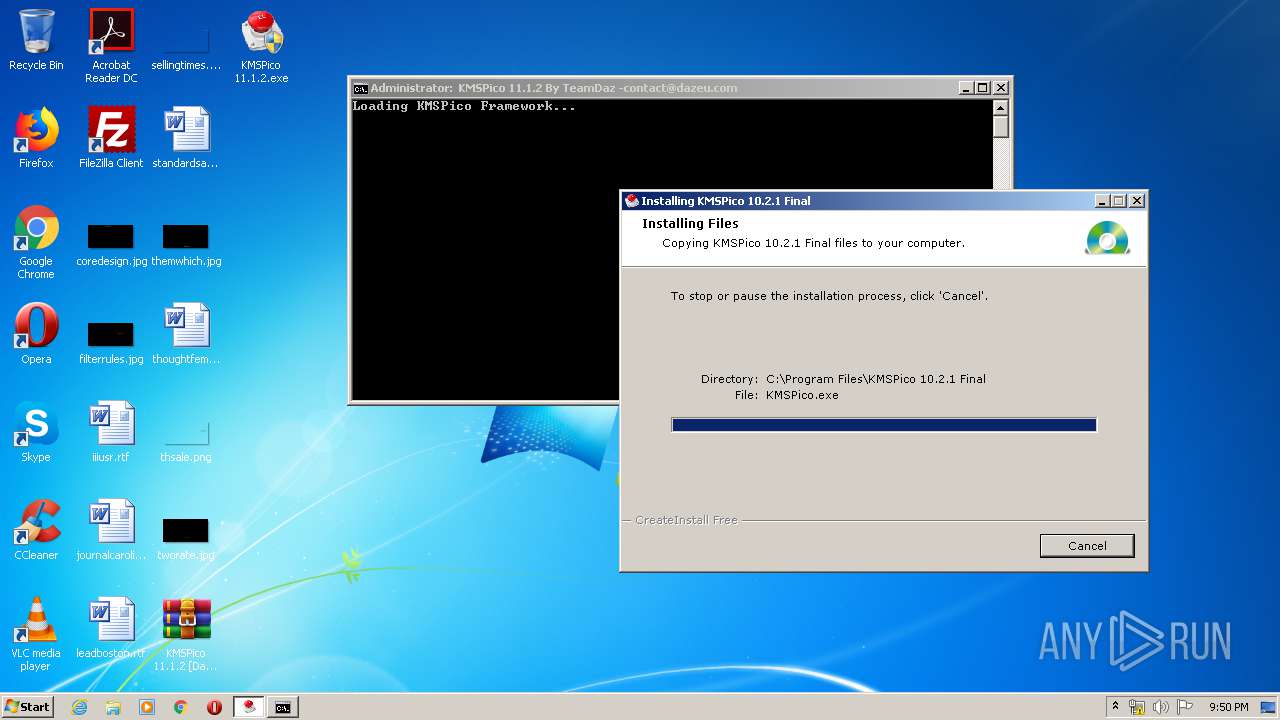Select the thoughtfem Word document icon
This screenshot has width=1280, height=720.
click(x=186, y=334)
